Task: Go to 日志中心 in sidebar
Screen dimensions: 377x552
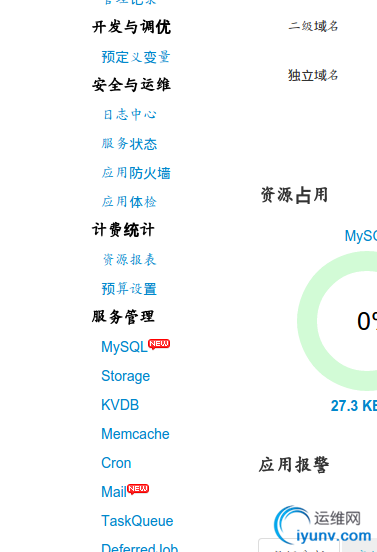Action: point(129,115)
